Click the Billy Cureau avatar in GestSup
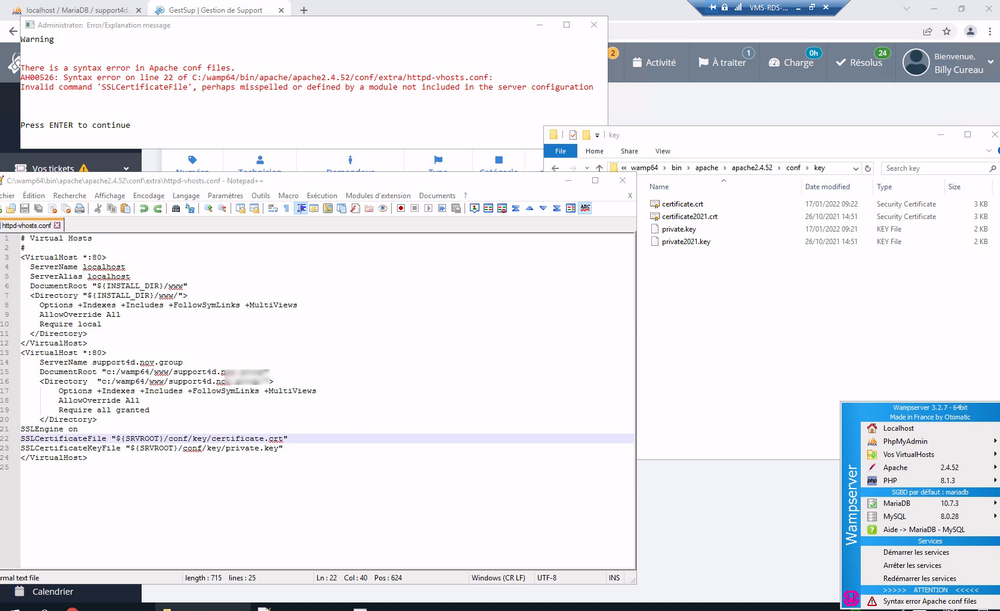This screenshot has height=611, width=1000. point(916,63)
